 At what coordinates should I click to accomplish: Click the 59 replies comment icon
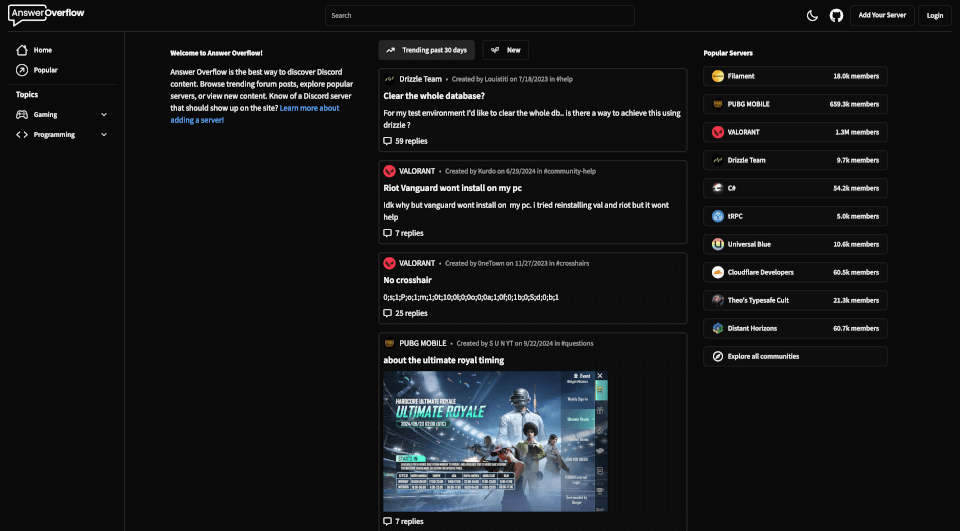tap(388, 141)
